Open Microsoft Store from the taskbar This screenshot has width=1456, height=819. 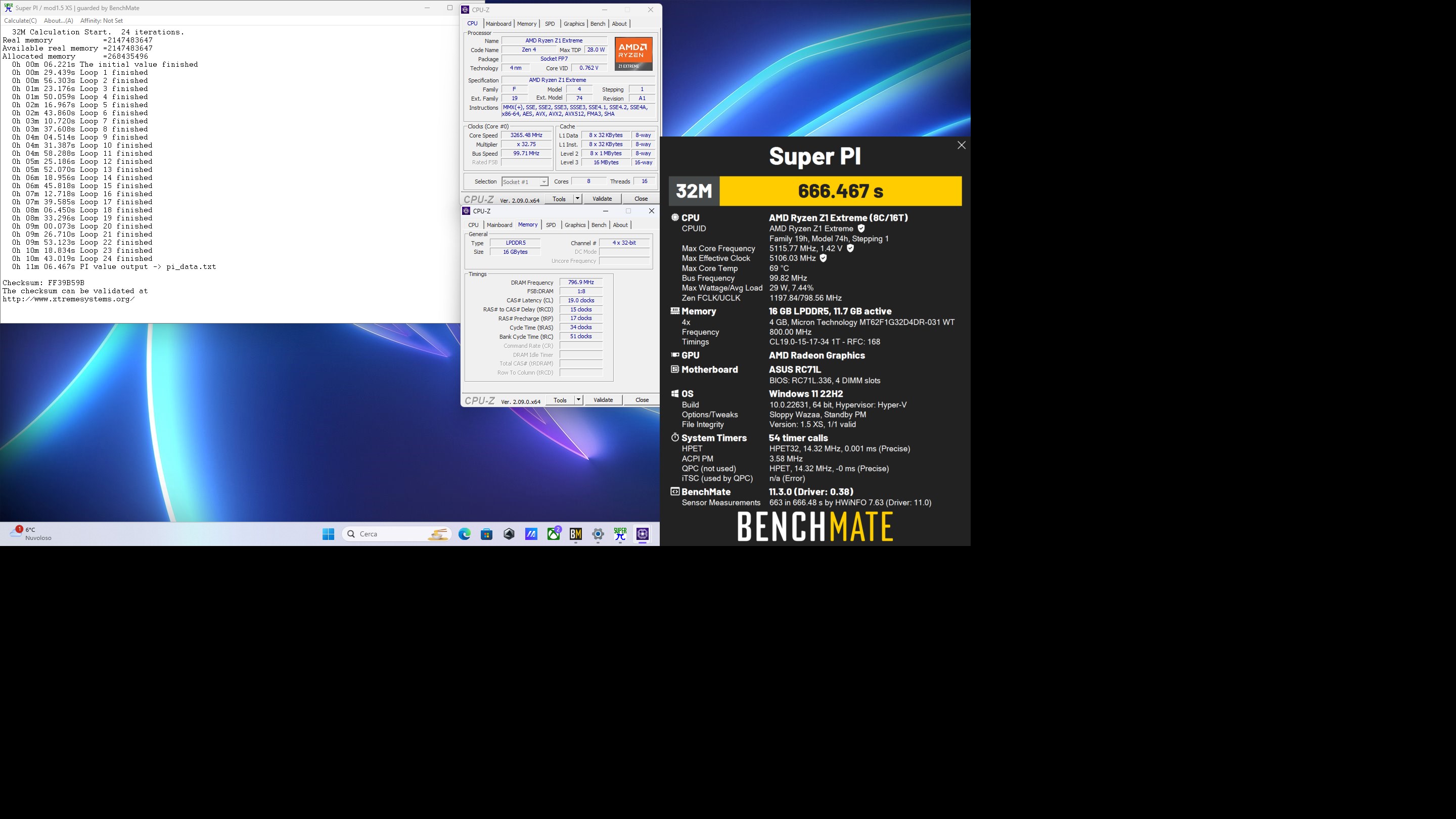pos(487,534)
